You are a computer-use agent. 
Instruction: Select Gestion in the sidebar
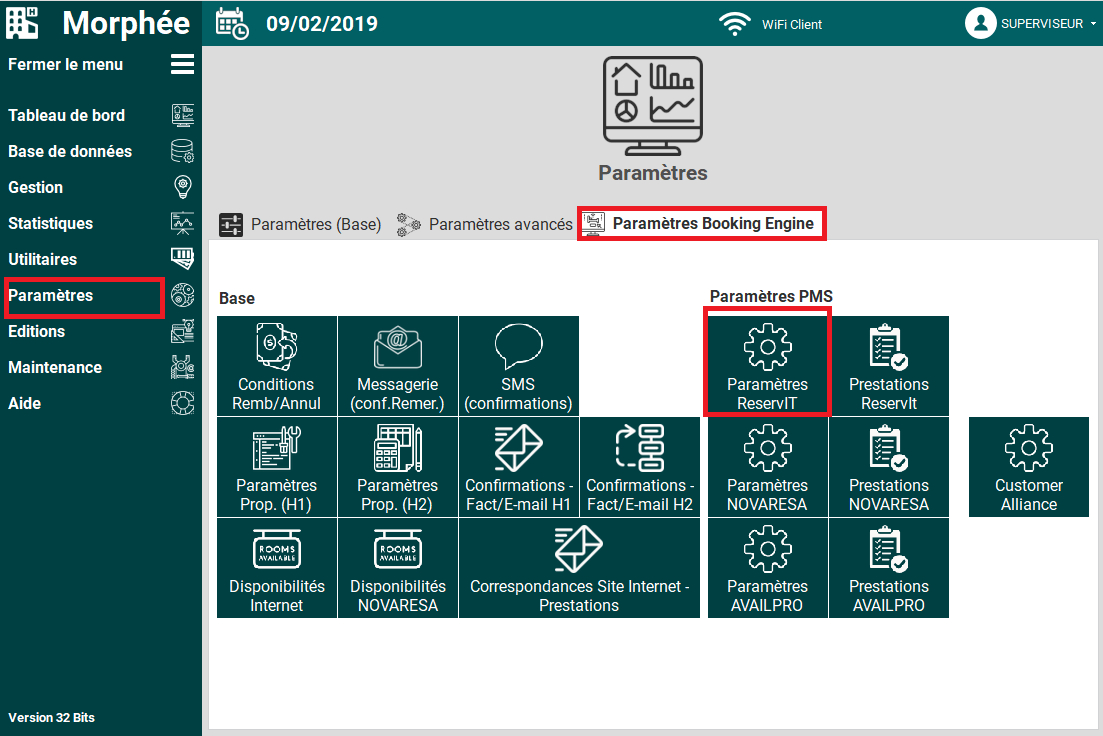[x=35, y=187]
